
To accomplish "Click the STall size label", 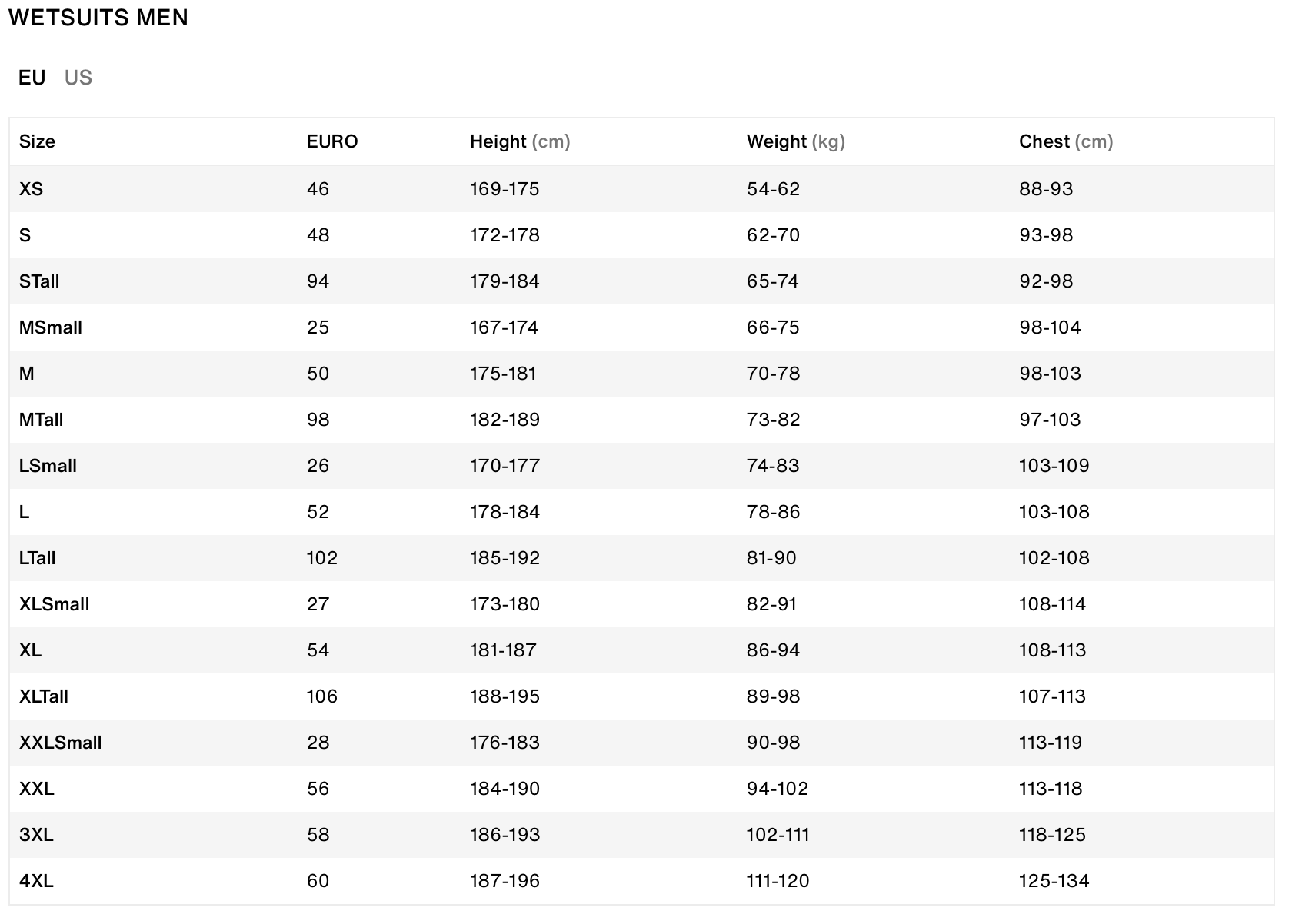I will [39, 281].
